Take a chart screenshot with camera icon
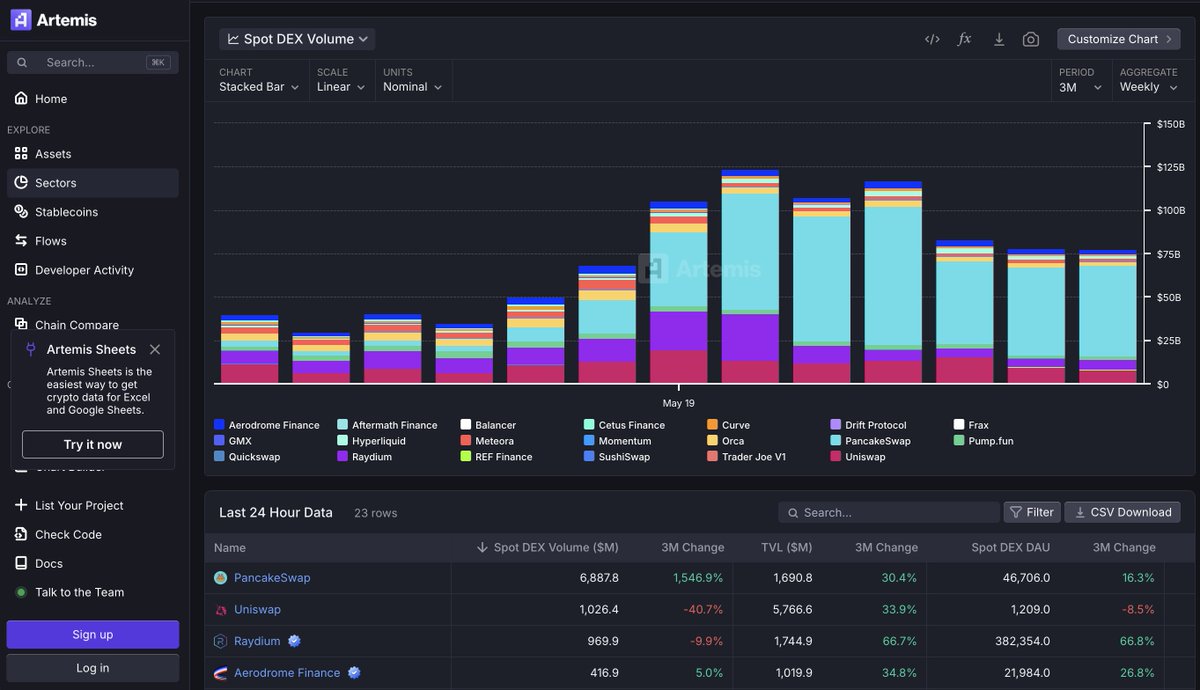Image resolution: width=1200 pixels, height=690 pixels. tap(1030, 39)
